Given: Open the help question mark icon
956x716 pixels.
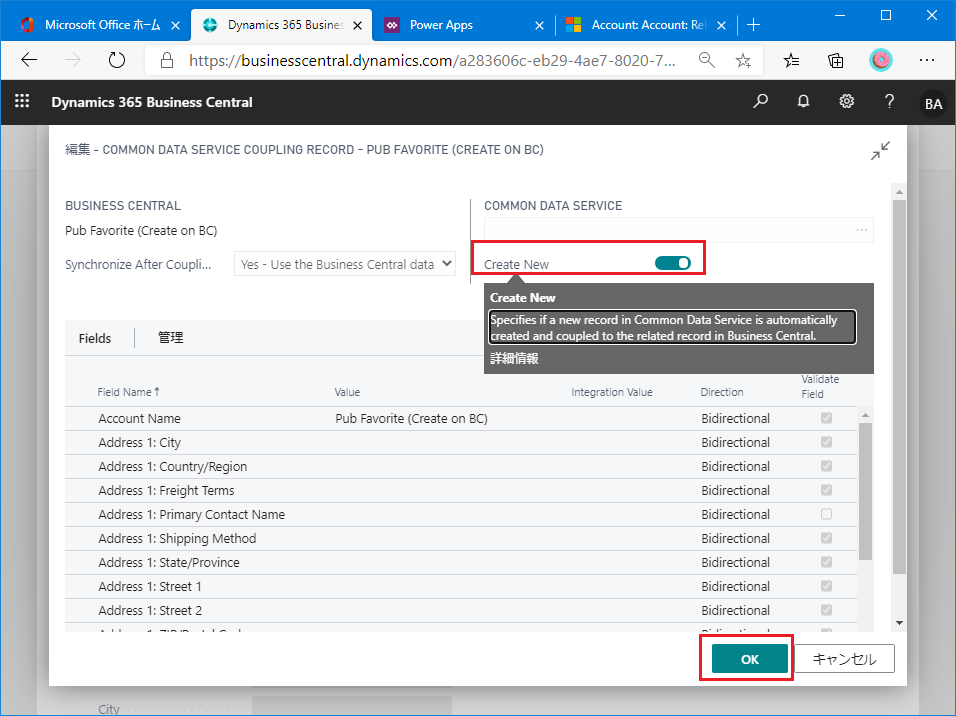Looking at the screenshot, I should 889,101.
